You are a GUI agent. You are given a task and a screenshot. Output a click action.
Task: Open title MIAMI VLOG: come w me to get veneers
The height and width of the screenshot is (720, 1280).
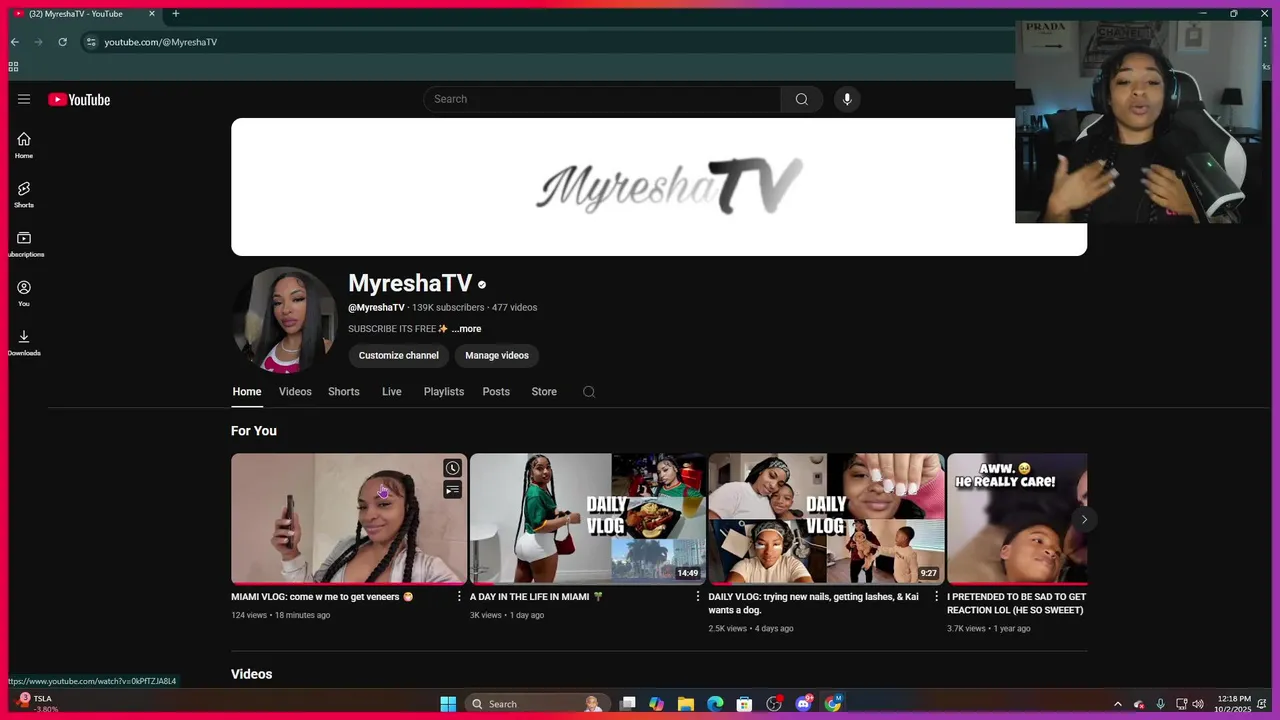(x=322, y=597)
